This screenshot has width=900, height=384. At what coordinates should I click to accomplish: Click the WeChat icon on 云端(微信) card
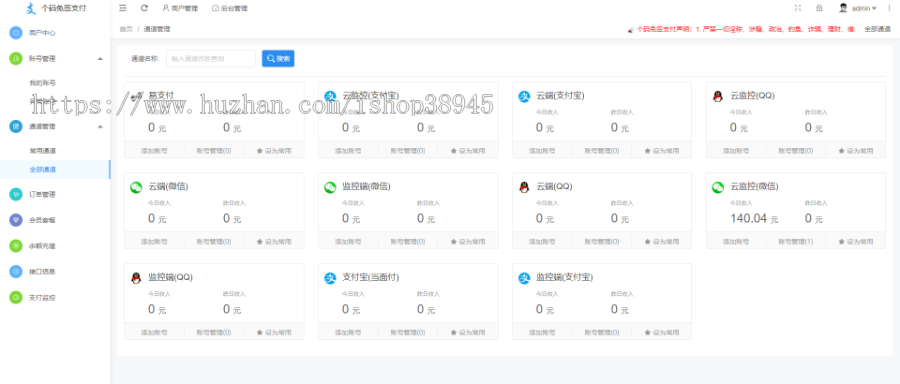click(136, 187)
